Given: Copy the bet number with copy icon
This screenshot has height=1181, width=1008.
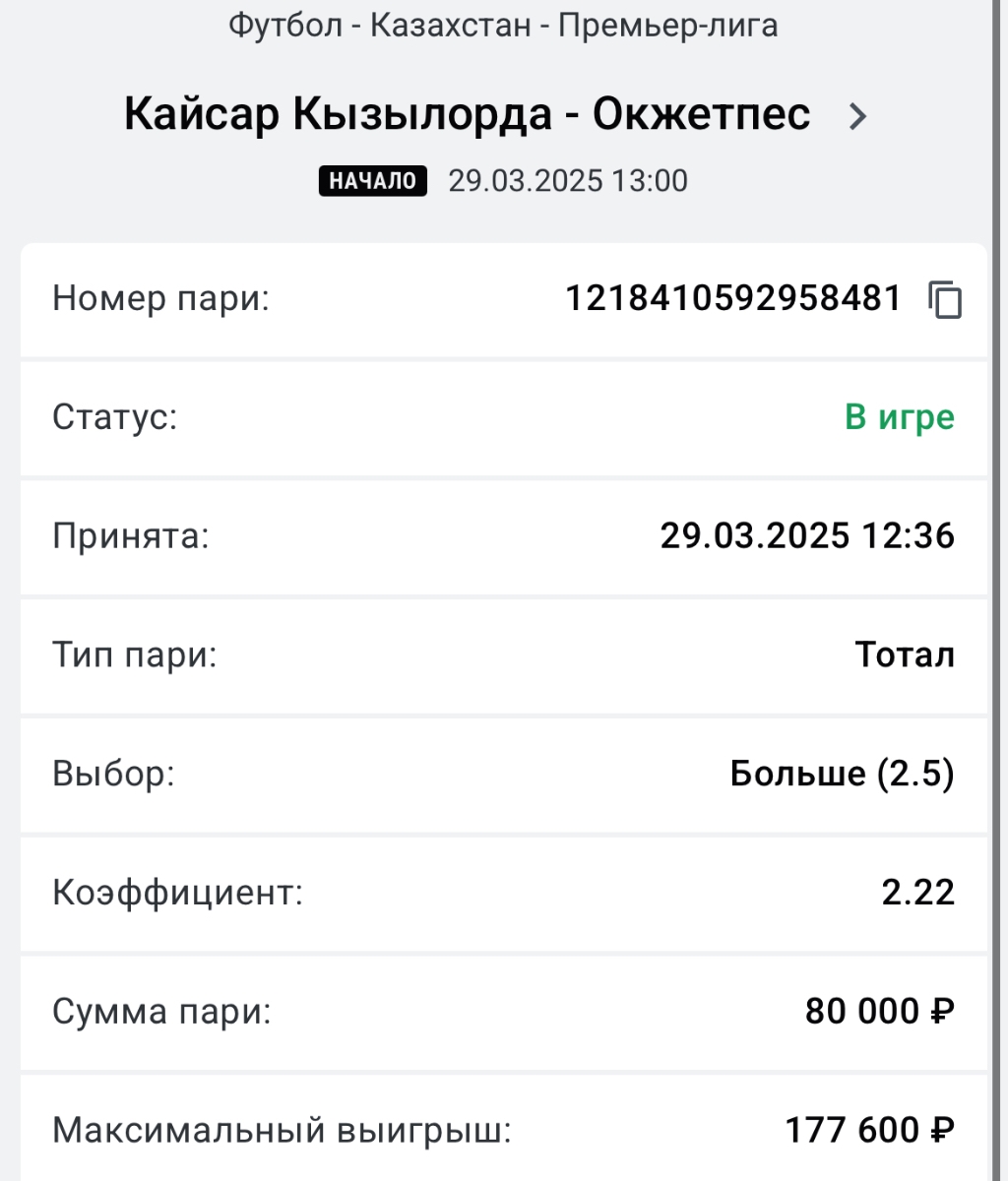Looking at the screenshot, I should click(x=945, y=299).
